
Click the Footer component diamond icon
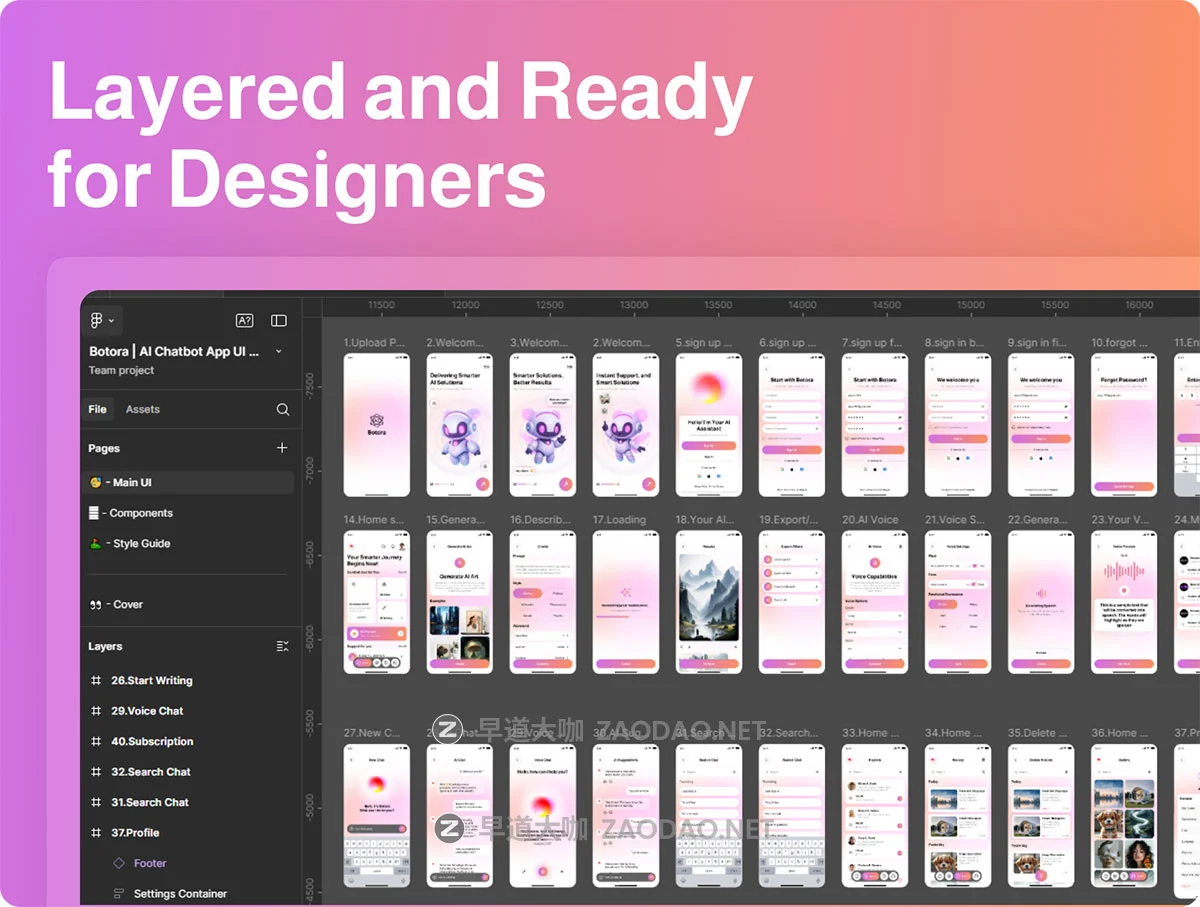tap(119, 863)
